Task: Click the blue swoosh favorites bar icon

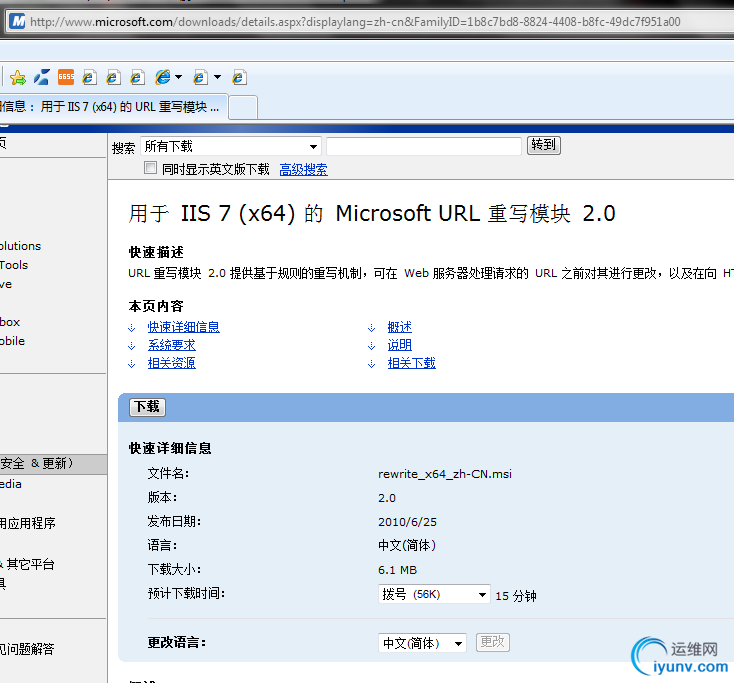Action: (x=41, y=77)
